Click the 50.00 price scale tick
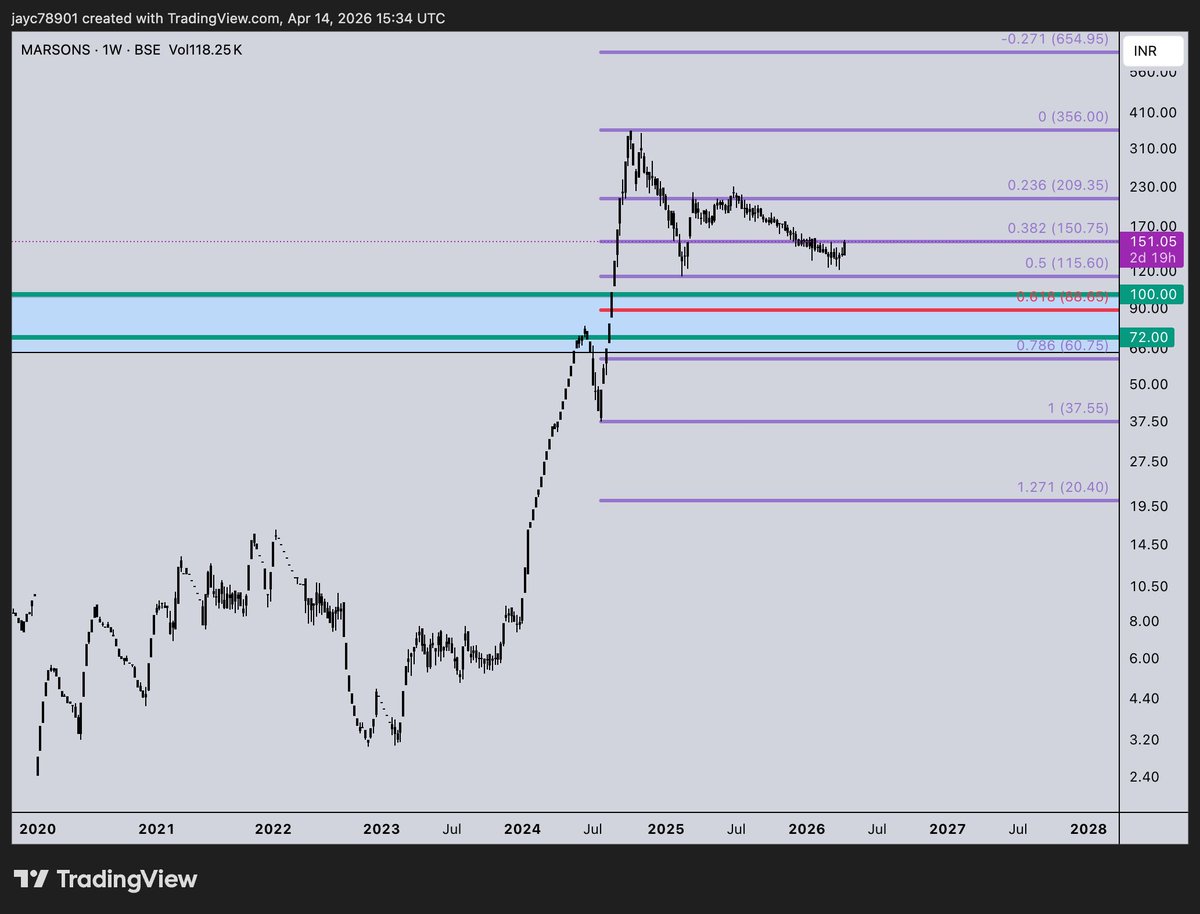 coord(1149,384)
